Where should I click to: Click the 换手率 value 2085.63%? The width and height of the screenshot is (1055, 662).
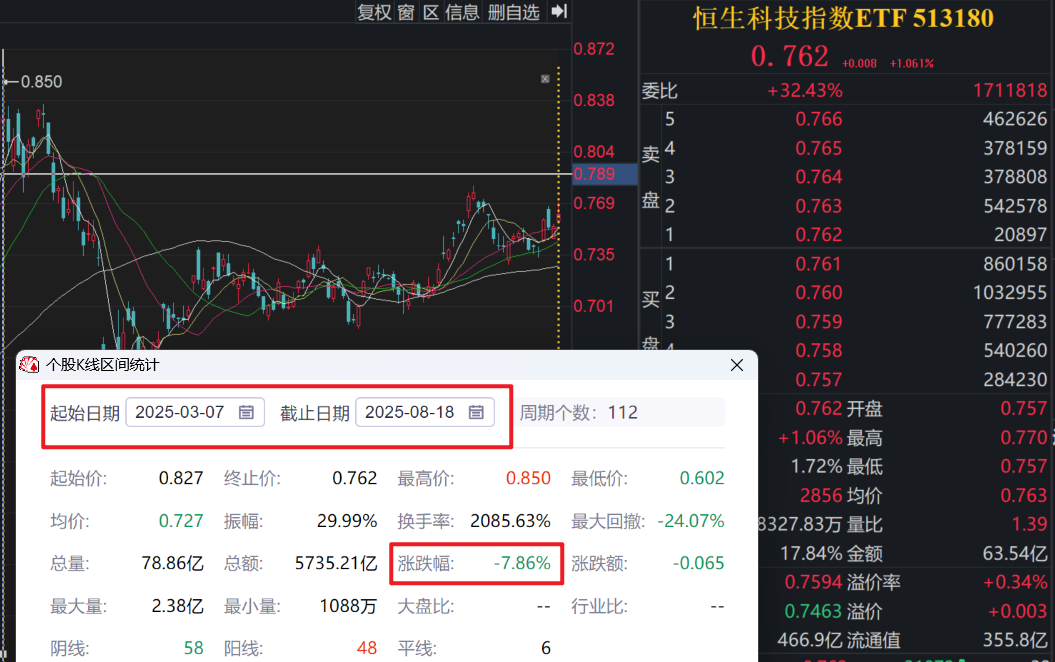pyautogui.click(x=510, y=521)
